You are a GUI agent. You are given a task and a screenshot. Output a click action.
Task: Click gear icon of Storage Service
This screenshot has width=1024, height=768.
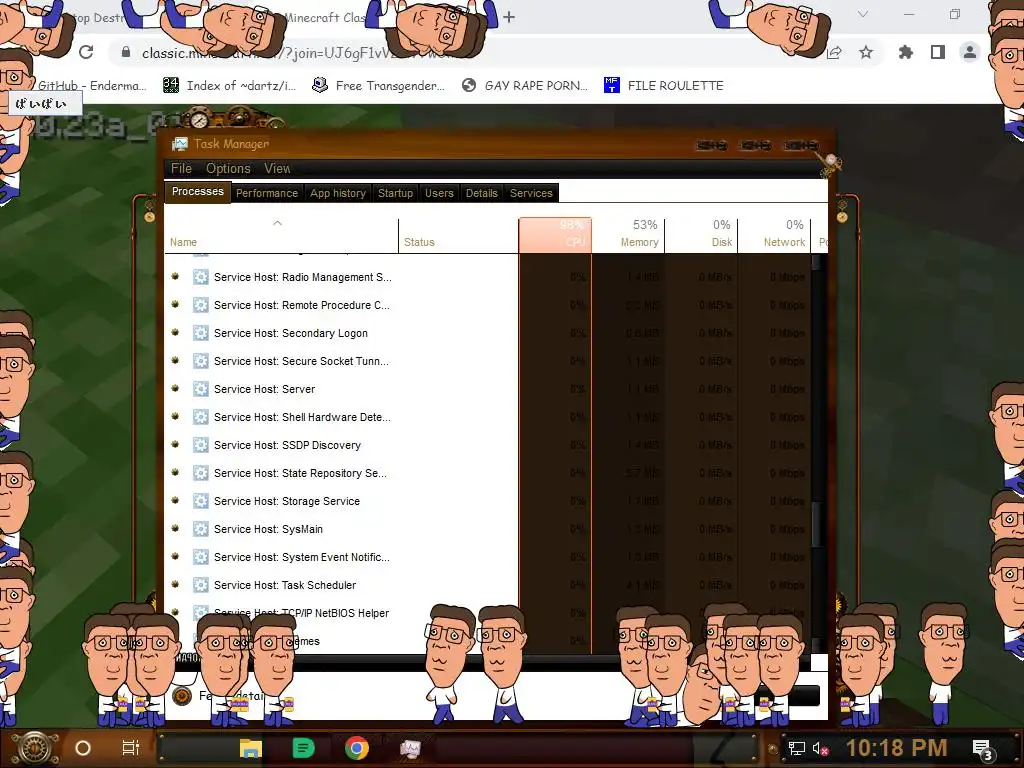(x=201, y=502)
